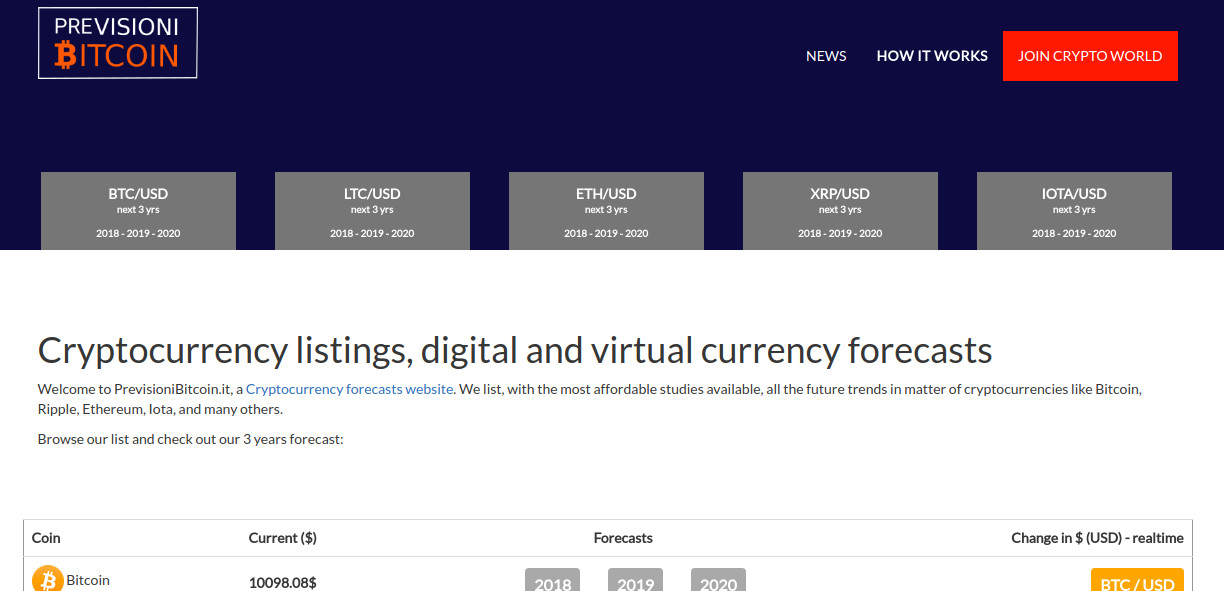Click the Cryptocurrency listings page heading

click(x=515, y=351)
